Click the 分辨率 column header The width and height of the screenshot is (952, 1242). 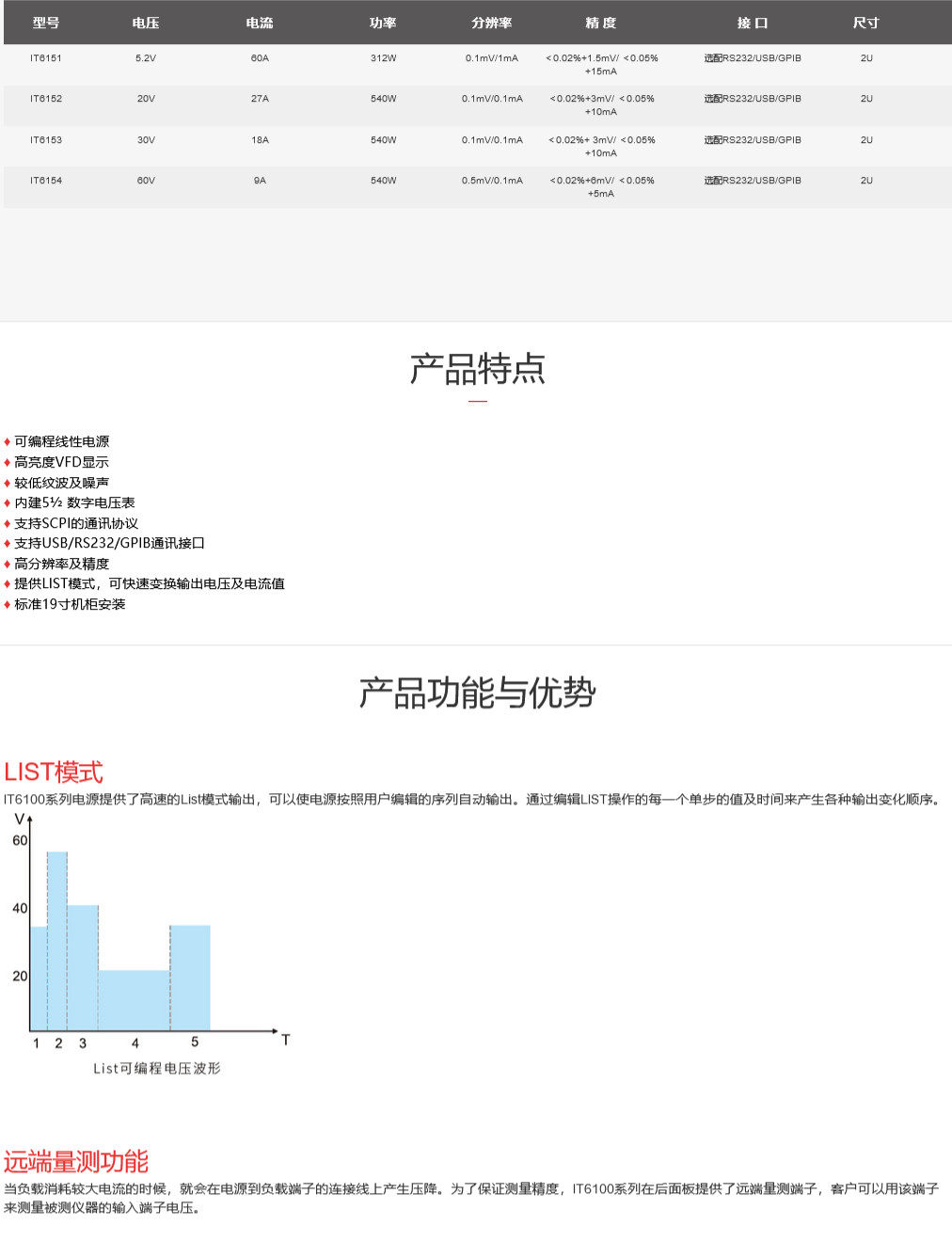(x=492, y=23)
